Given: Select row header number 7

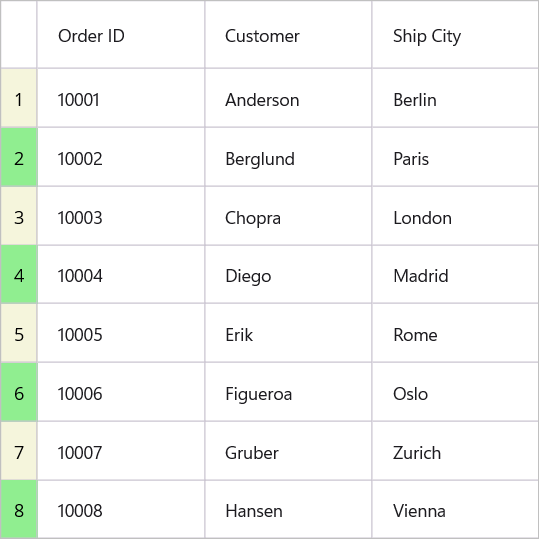Looking at the screenshot, I should [19, 451].
